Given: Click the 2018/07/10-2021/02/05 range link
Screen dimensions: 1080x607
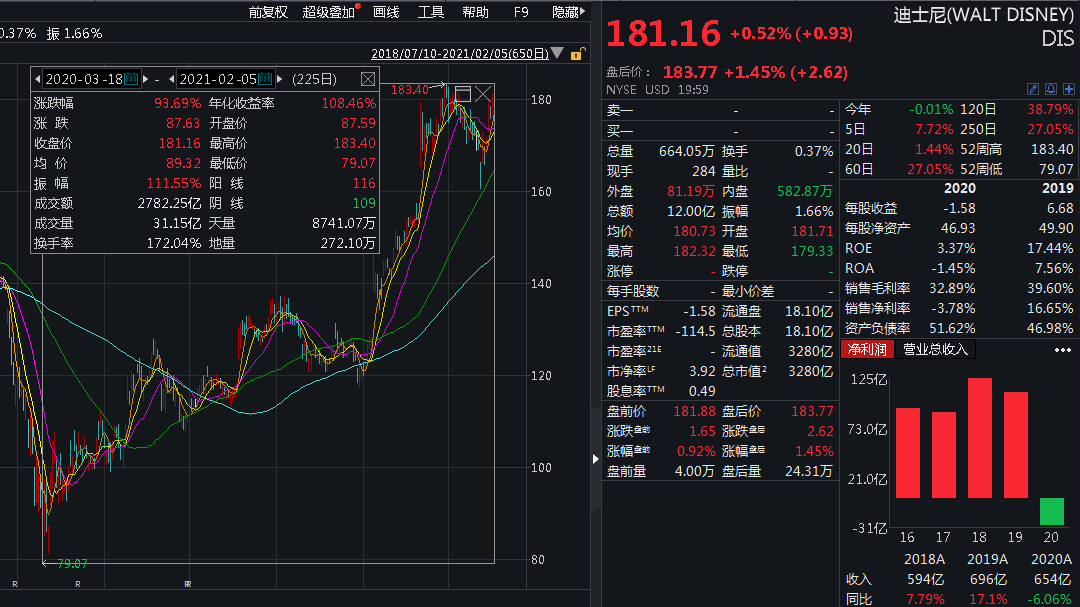Looking at the screenshot, I should pyautogui.click(x=459, y=54).
